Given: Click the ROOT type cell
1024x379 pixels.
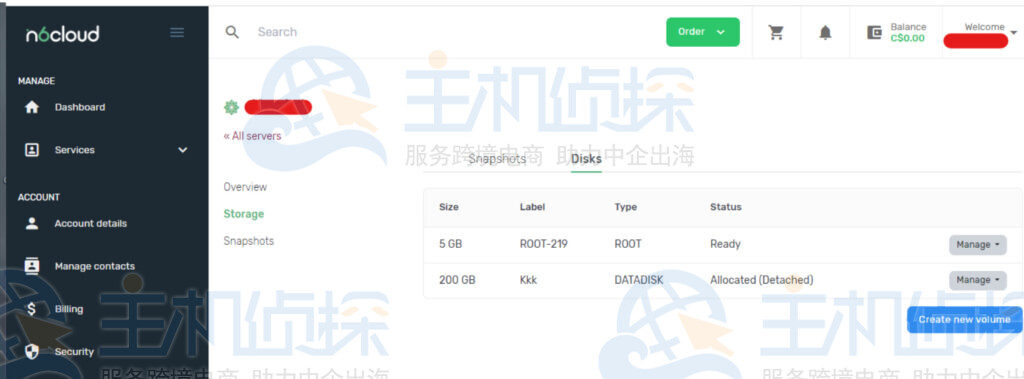Looking at the screenshot, I should pyautogui.click(x=628, y=244).
